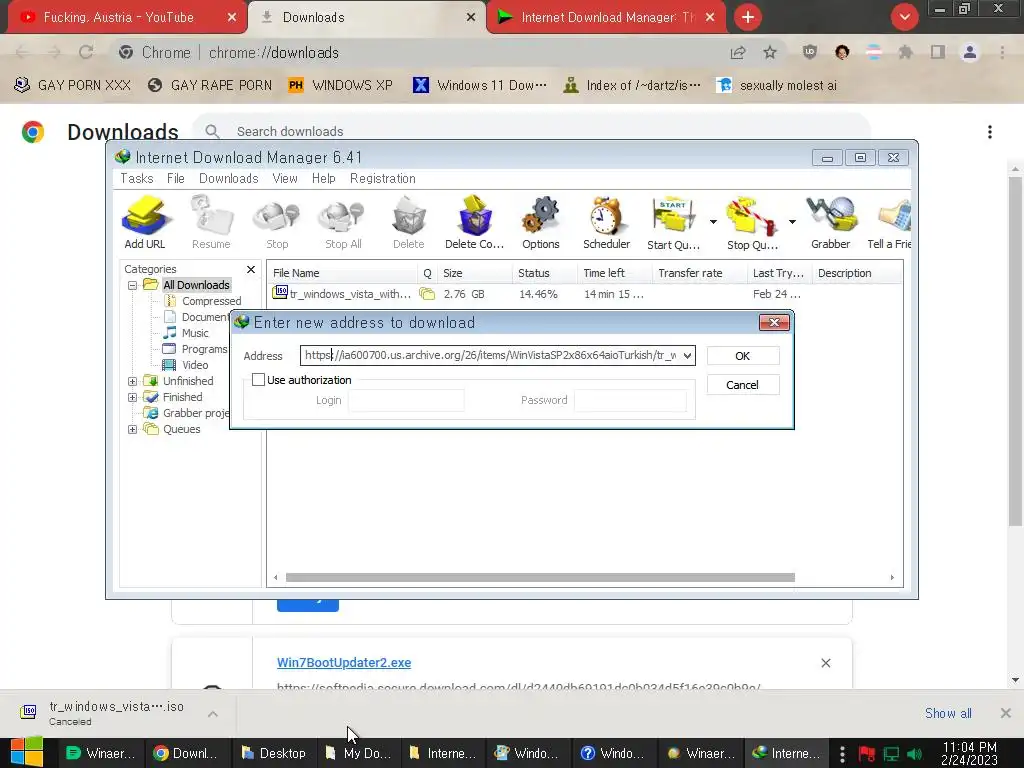The height and width of the screenshot is (768, 1024).
Task: Sort by Status column header
Action: [x=545, y=273]
